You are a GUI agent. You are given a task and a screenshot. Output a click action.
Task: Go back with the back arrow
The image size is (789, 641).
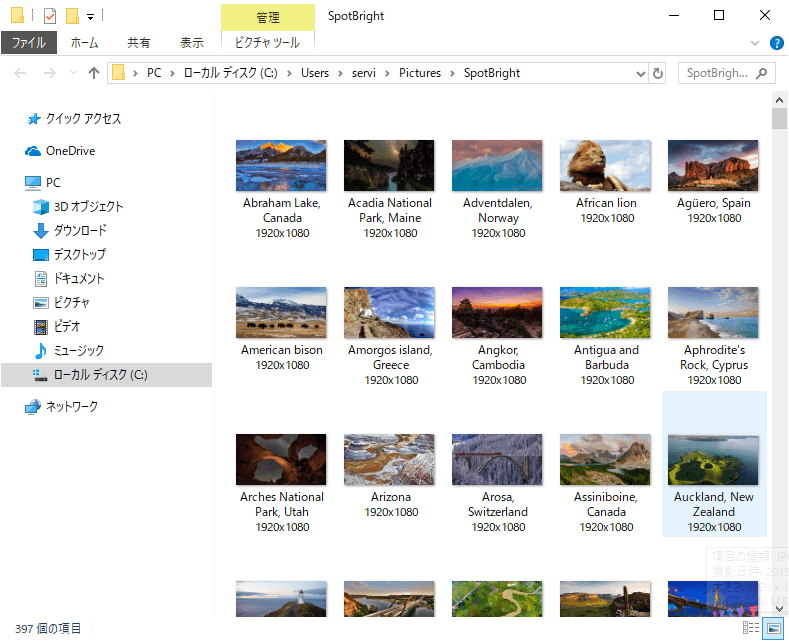20,73
